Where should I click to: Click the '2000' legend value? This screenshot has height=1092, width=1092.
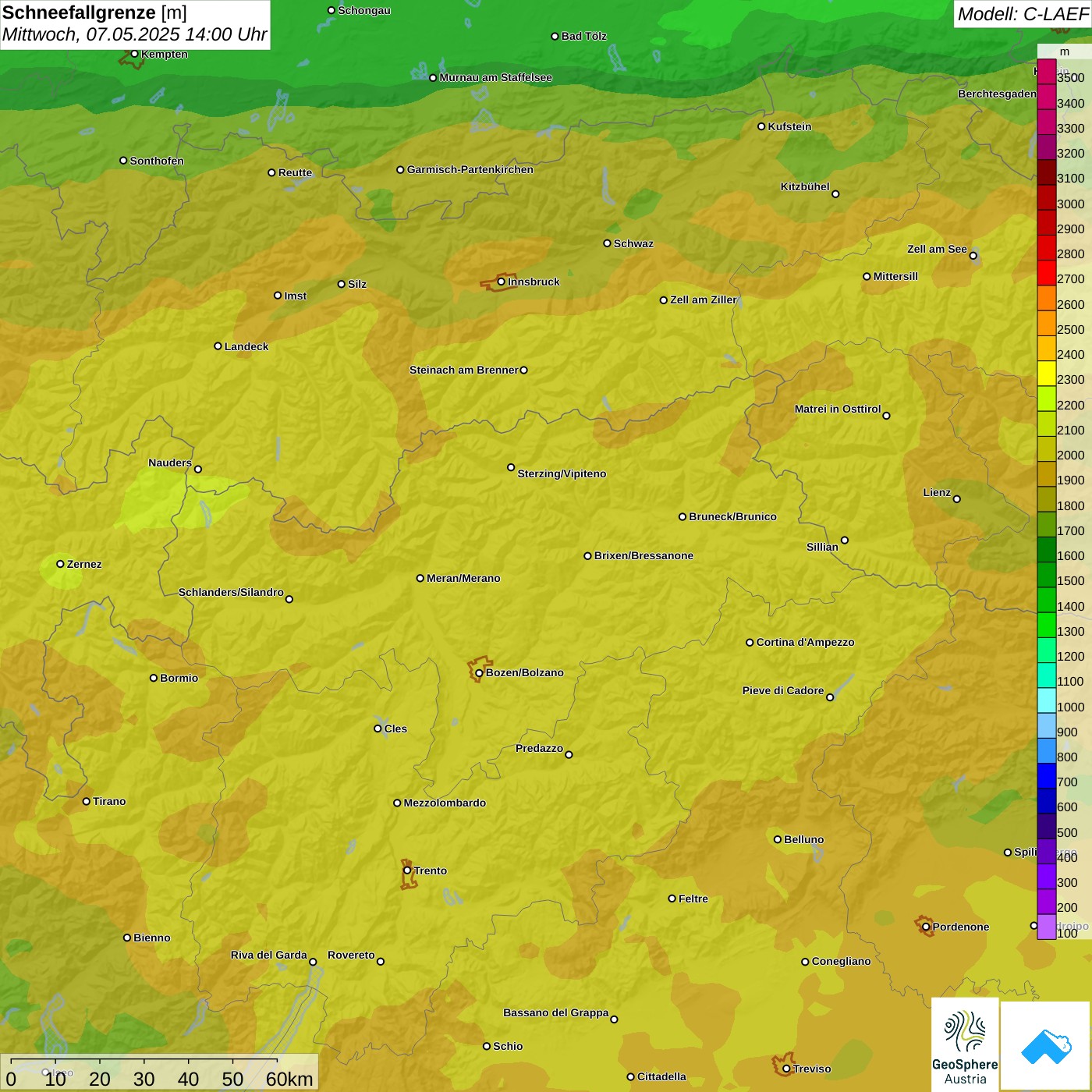coord(1071,455)
